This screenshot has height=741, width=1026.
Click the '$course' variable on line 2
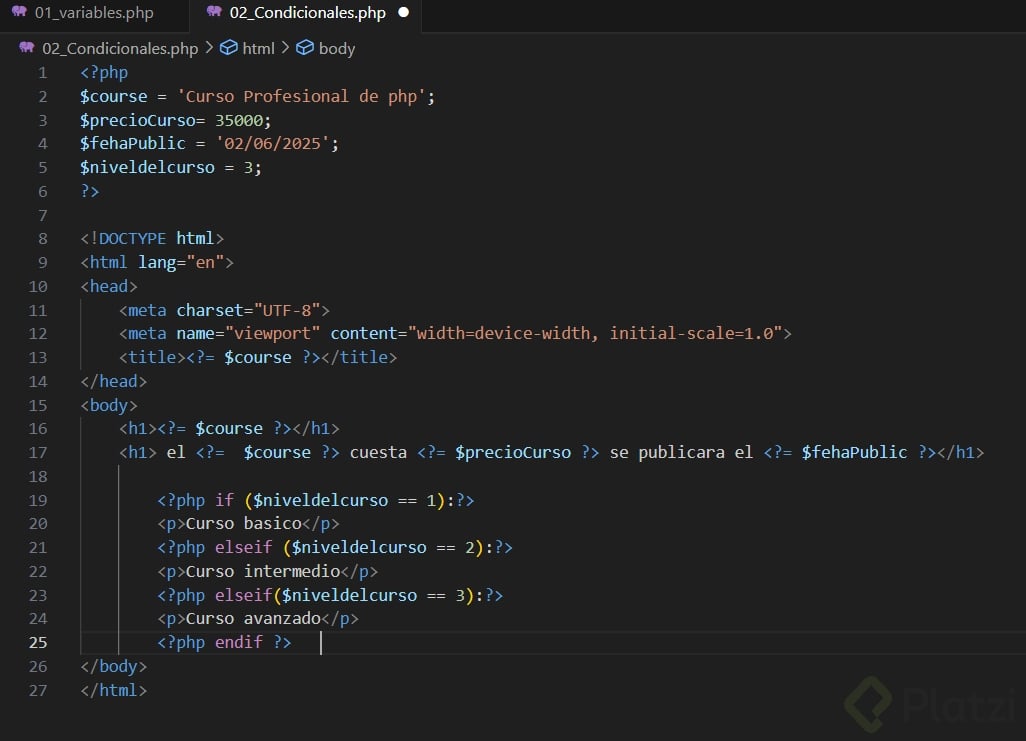114,97
